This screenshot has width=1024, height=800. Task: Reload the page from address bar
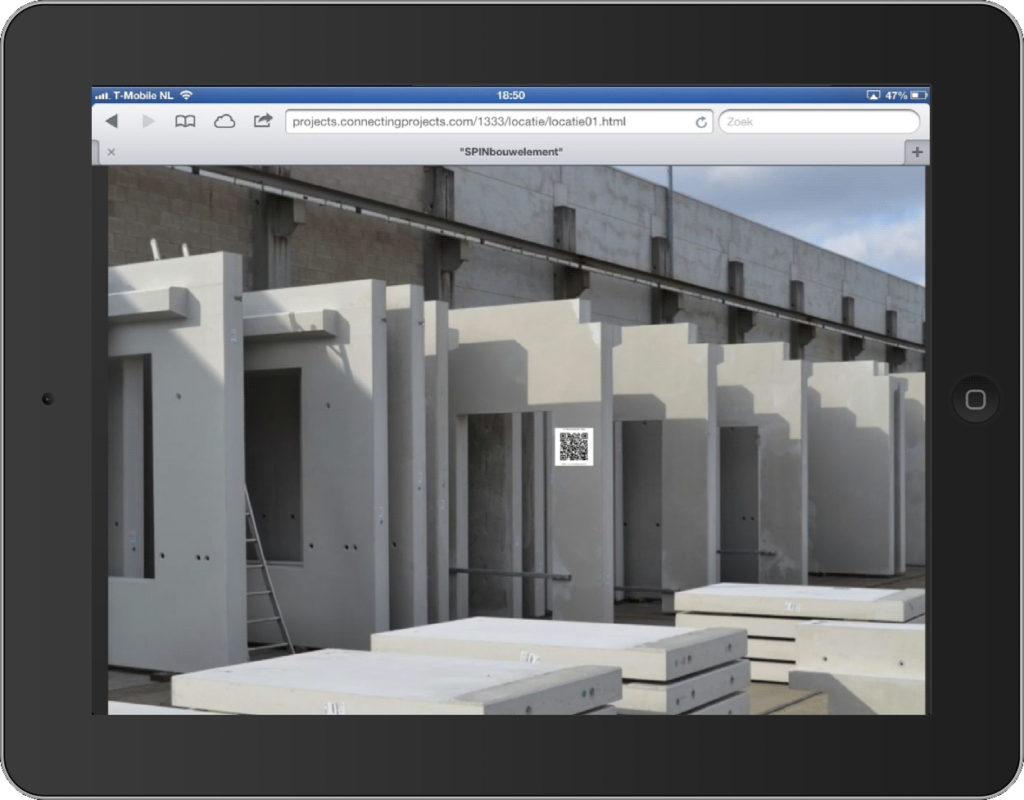[701, 122]
